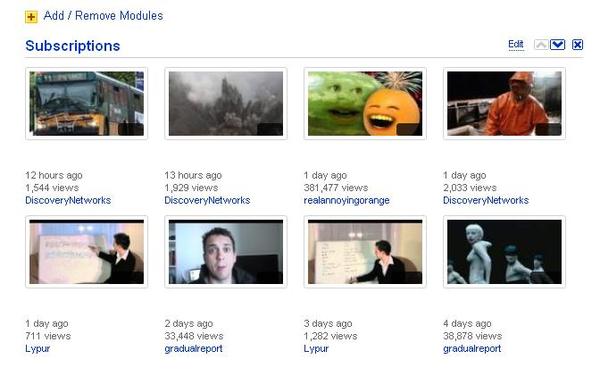Viewport: 600px width, 376px height.
Task: Open Add / Remove Modules link
Action: 103,16
